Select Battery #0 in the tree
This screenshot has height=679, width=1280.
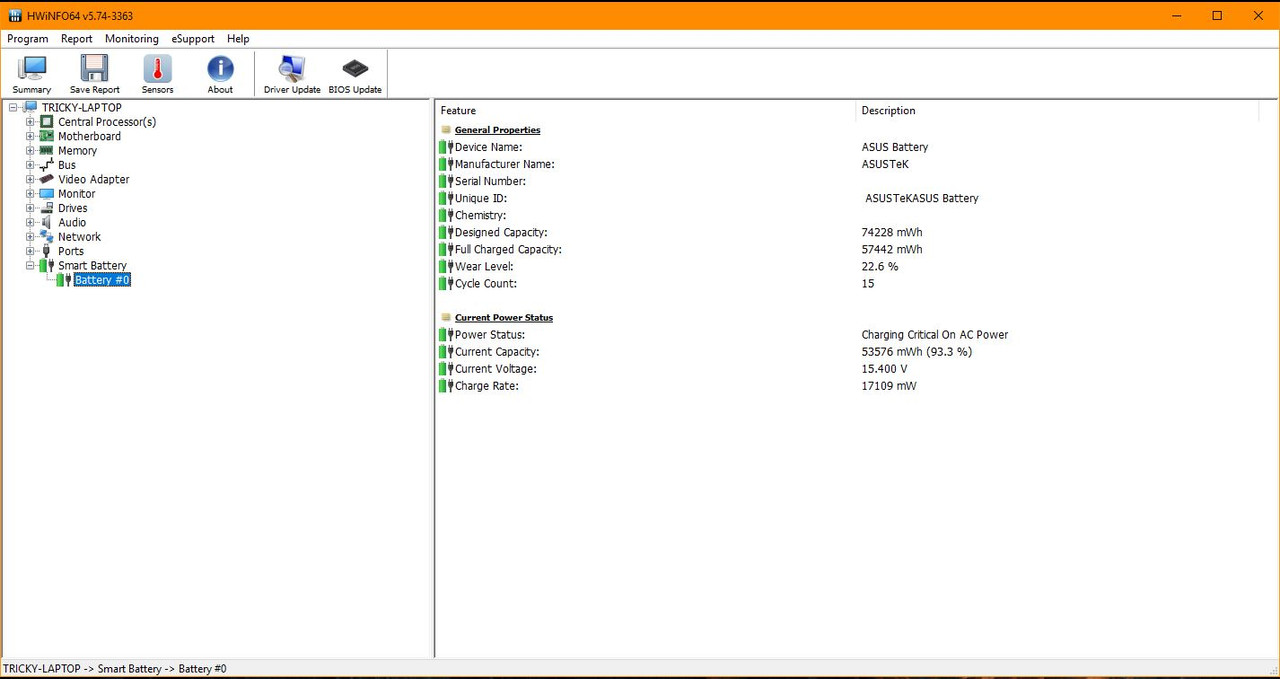(x=102, y=280)
